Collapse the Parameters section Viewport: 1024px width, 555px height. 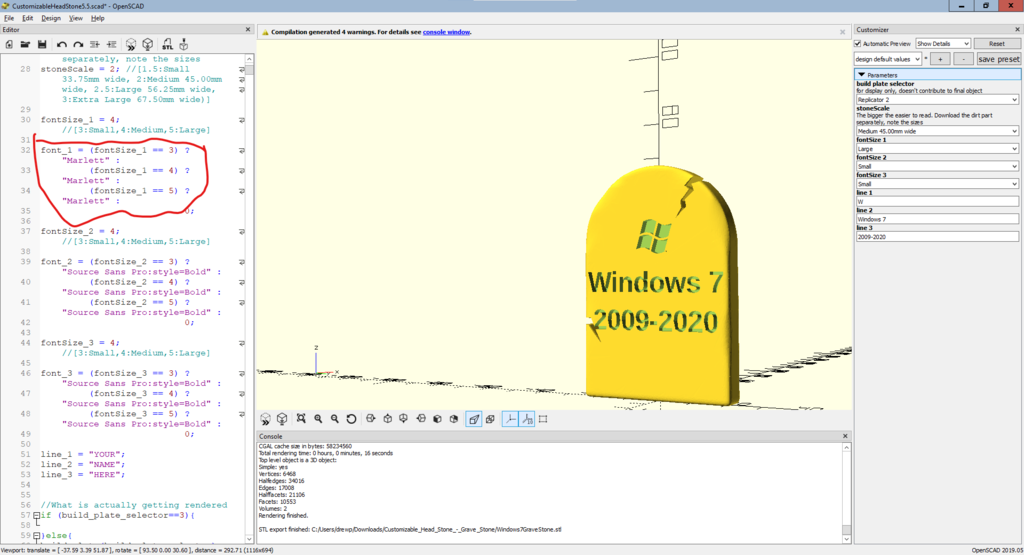[861, 75]
